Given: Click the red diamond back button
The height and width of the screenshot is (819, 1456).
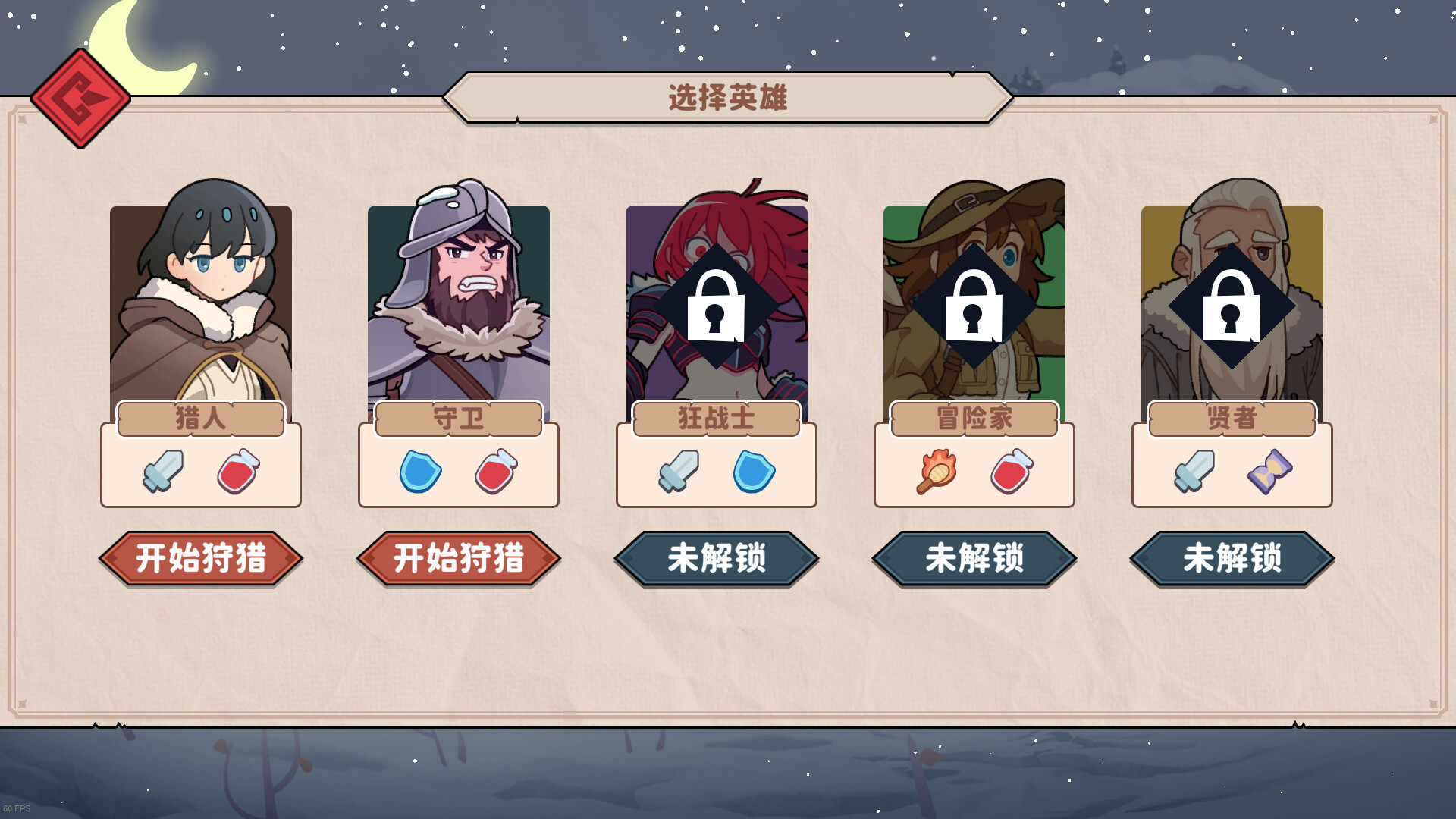Looking at the screenshot, I should coord(80,98).
